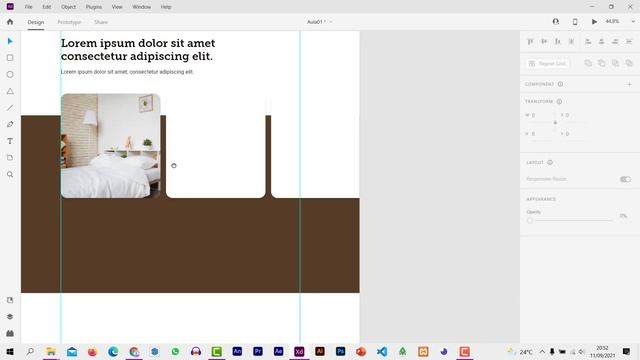Open the Edit menu
This screenshot has width=640, height=360.
(x=47, y=7)
